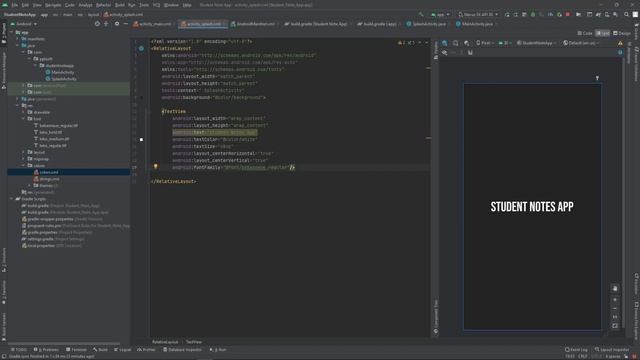Click the pan hand icon on preview
The image size is (640, 360).
(x=615, y=289)
